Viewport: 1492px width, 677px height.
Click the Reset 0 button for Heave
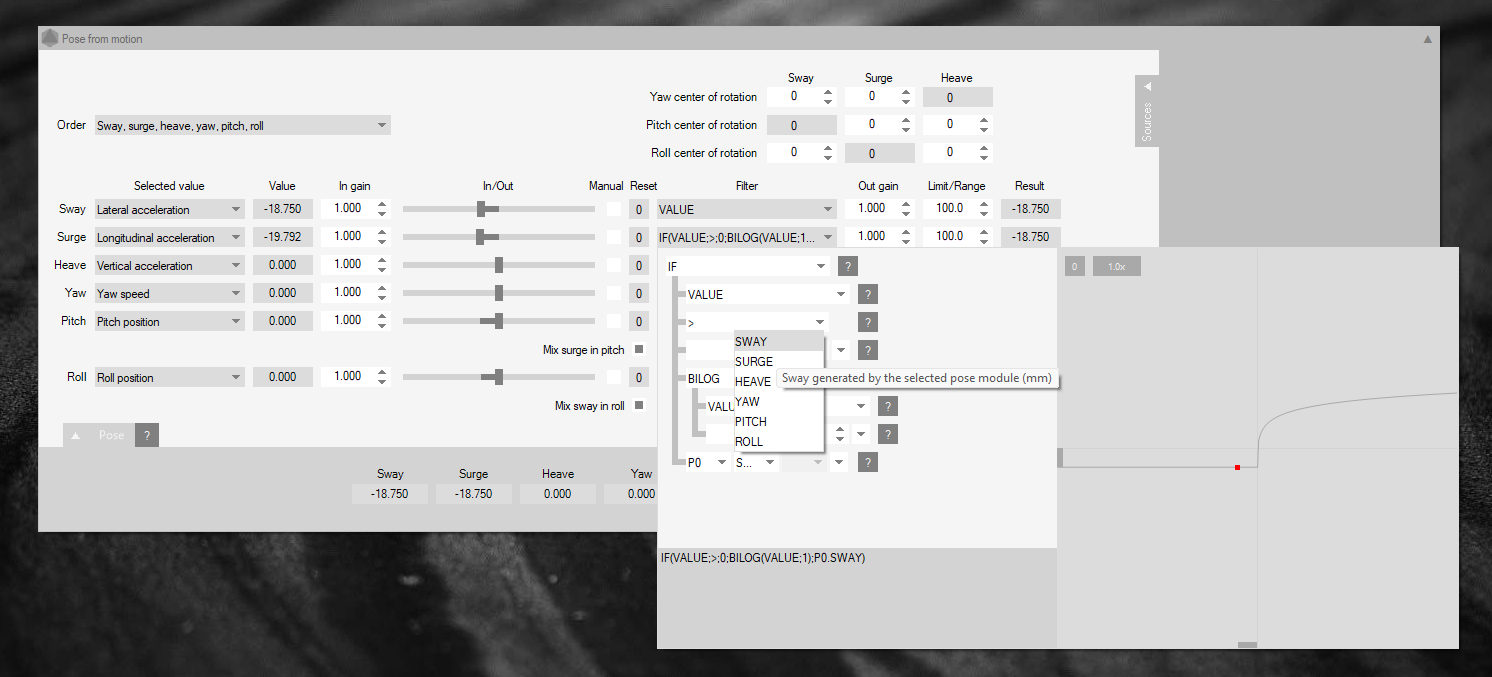[639, 265]
